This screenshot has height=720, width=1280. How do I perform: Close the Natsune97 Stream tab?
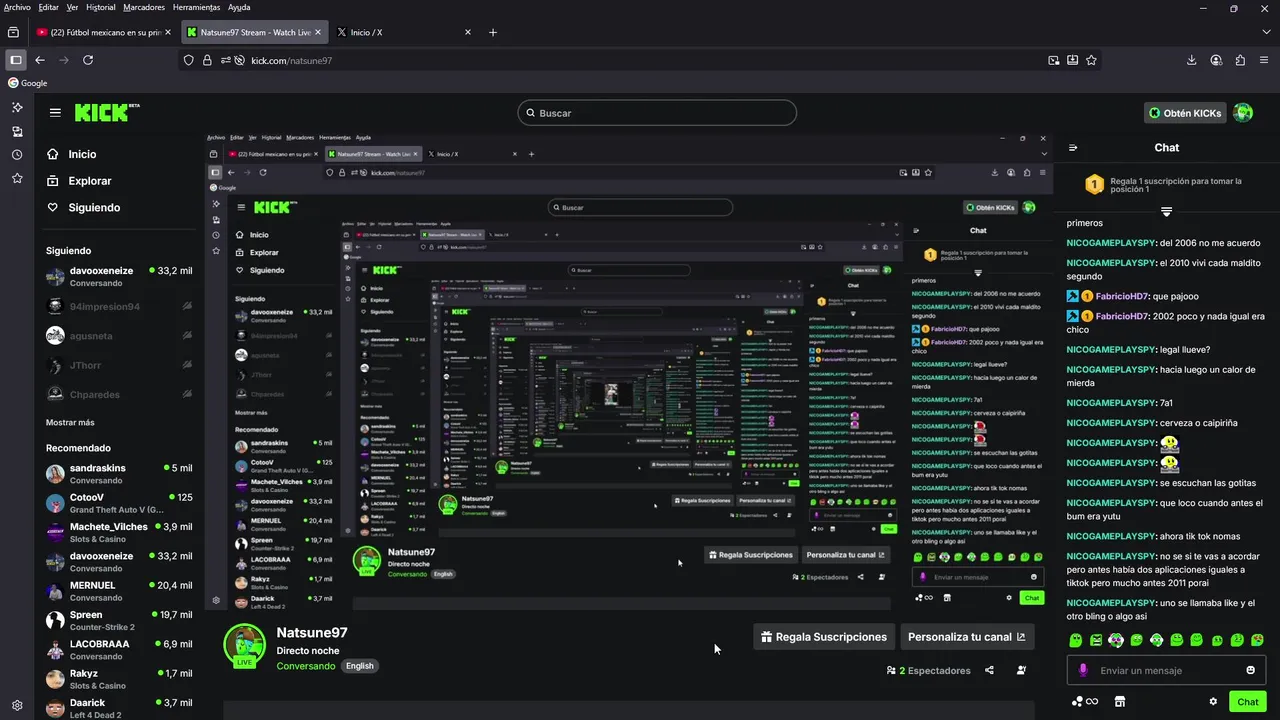click(x=319, y=32)
